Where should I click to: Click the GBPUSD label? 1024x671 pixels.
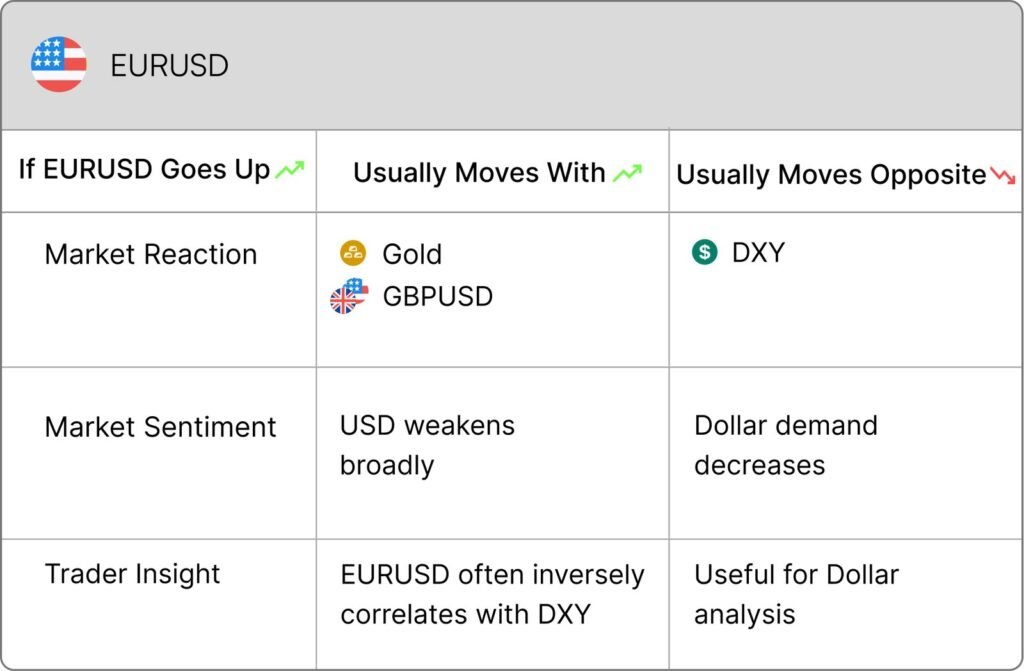(x=438, y=297)
